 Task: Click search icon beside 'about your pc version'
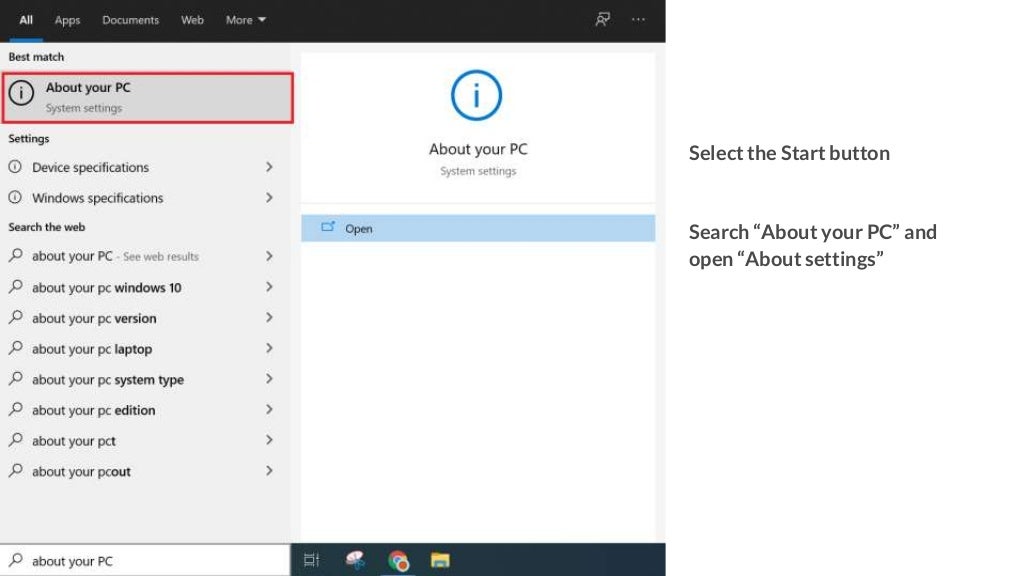click(16, 317)
